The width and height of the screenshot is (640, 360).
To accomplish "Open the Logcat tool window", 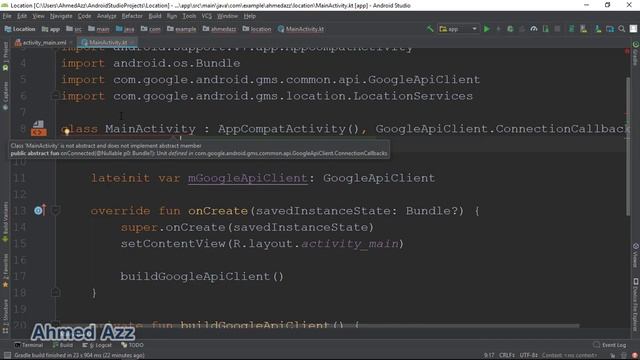I will (x=97, y=345).
